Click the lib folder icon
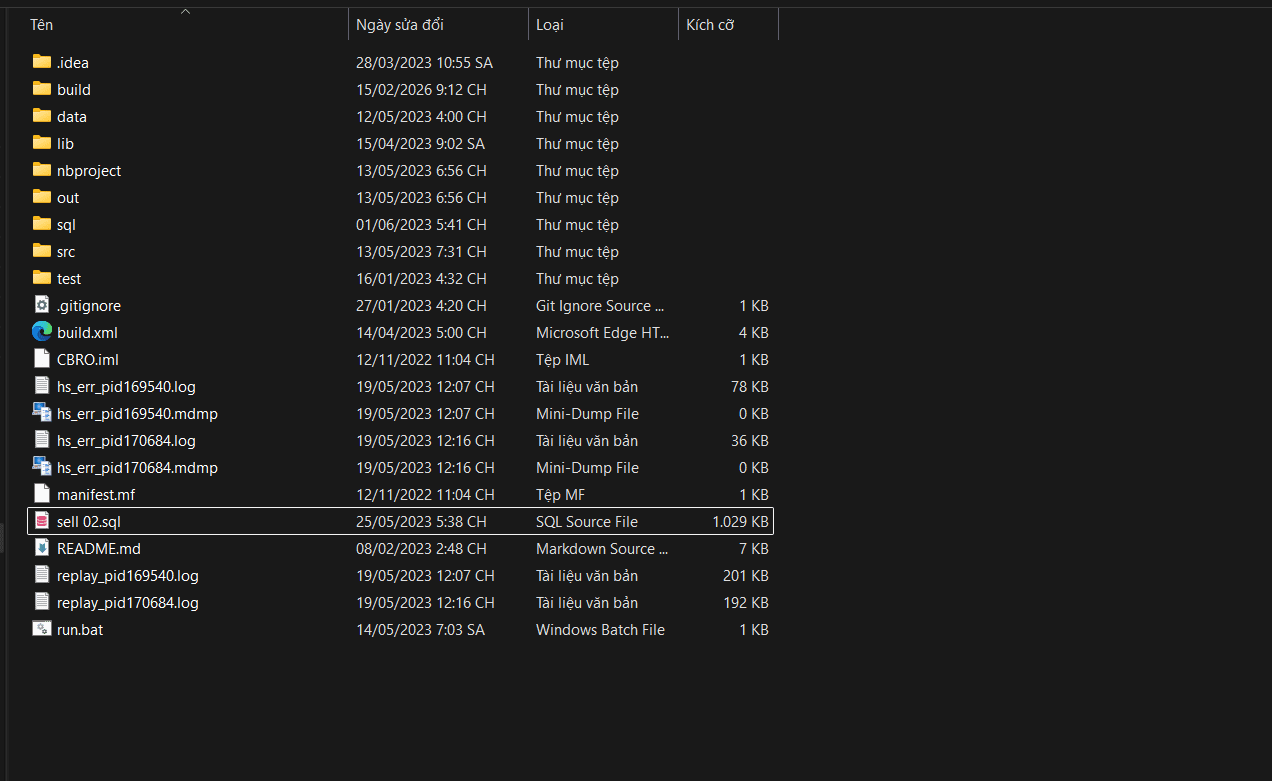This screenshot has width=1272, height=781. pyautogui.click(x=41, y=143)
